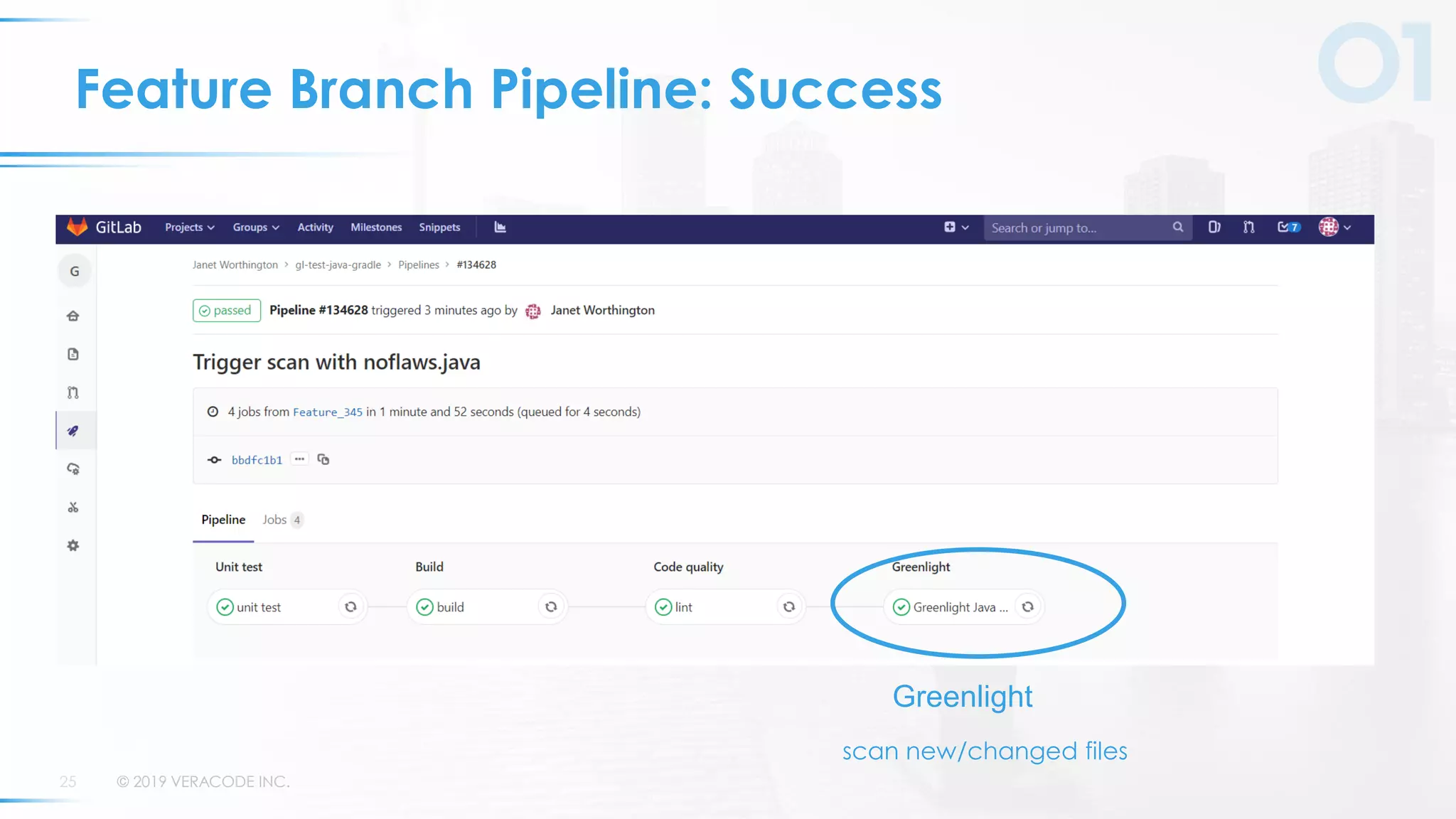Retry the lint job
This screenshot has height=819, width=1456.
pos(789,607)
